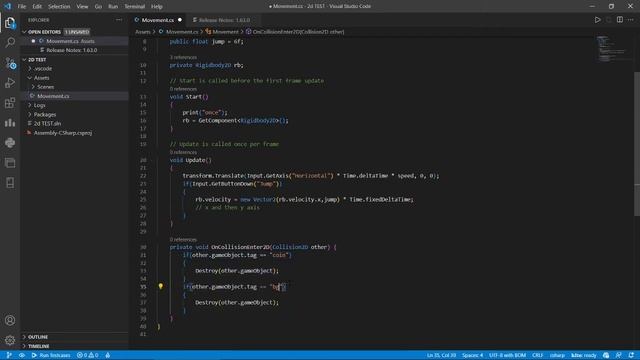
Task: Open editor More Actions ellipsis
Action: [x=631, y=20]
